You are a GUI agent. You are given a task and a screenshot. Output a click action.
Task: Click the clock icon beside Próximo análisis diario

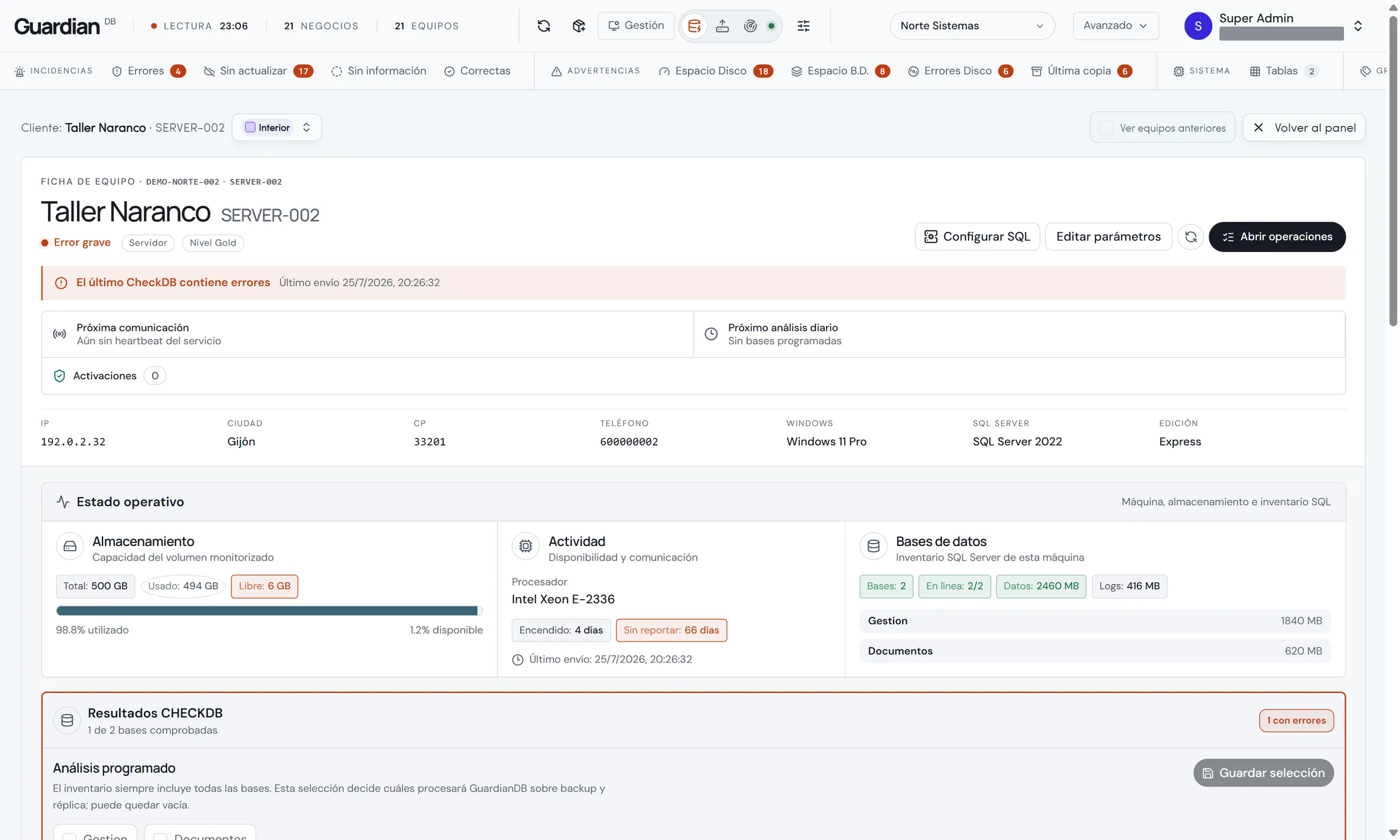tap(711, 334)
